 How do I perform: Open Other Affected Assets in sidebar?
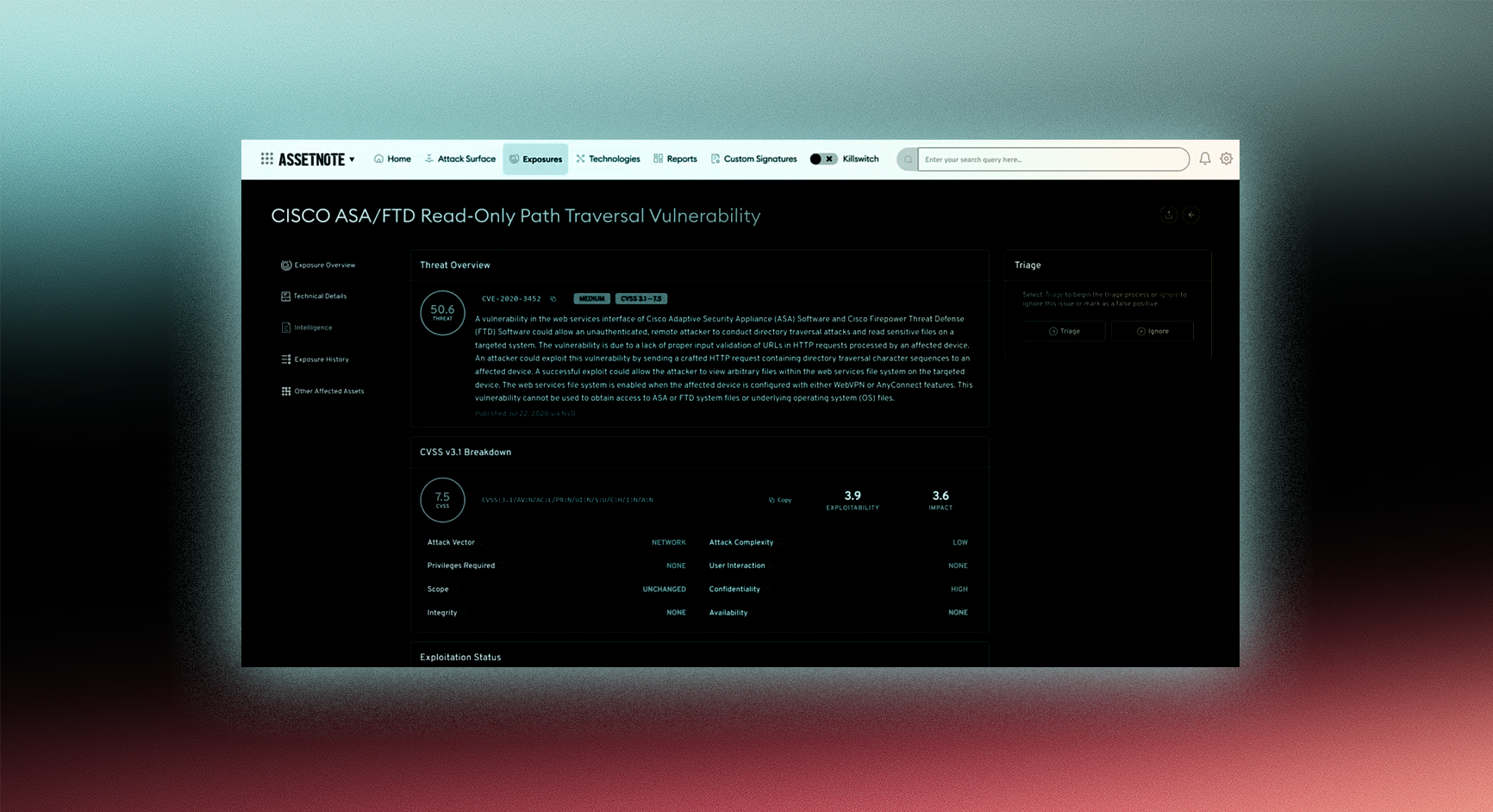322,391
